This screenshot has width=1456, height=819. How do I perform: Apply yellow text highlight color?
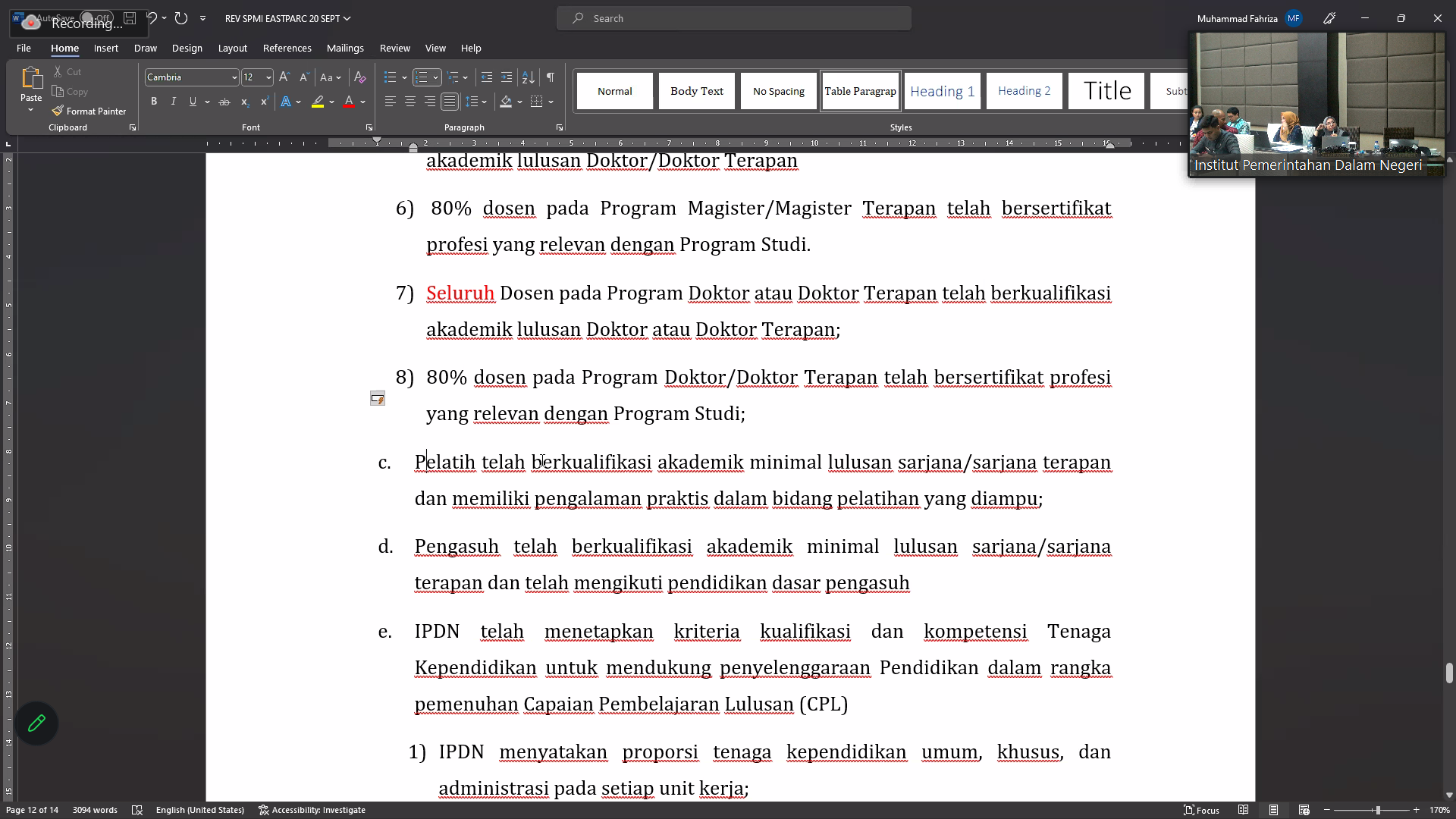click(x=318, y=102)
